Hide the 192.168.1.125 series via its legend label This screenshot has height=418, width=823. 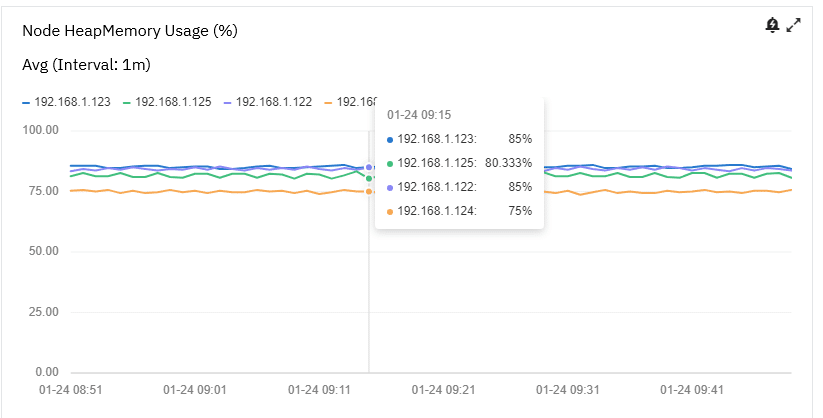coord(172,102)
